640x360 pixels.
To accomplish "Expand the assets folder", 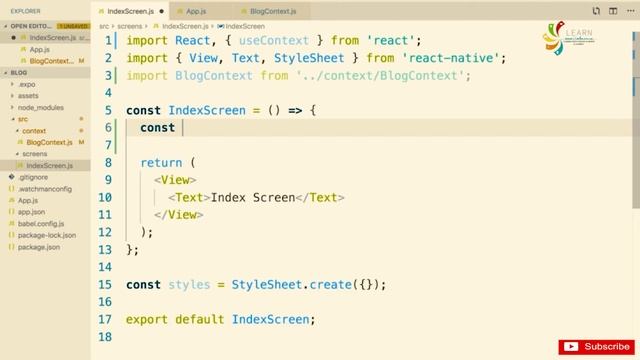I will [28, 96].
